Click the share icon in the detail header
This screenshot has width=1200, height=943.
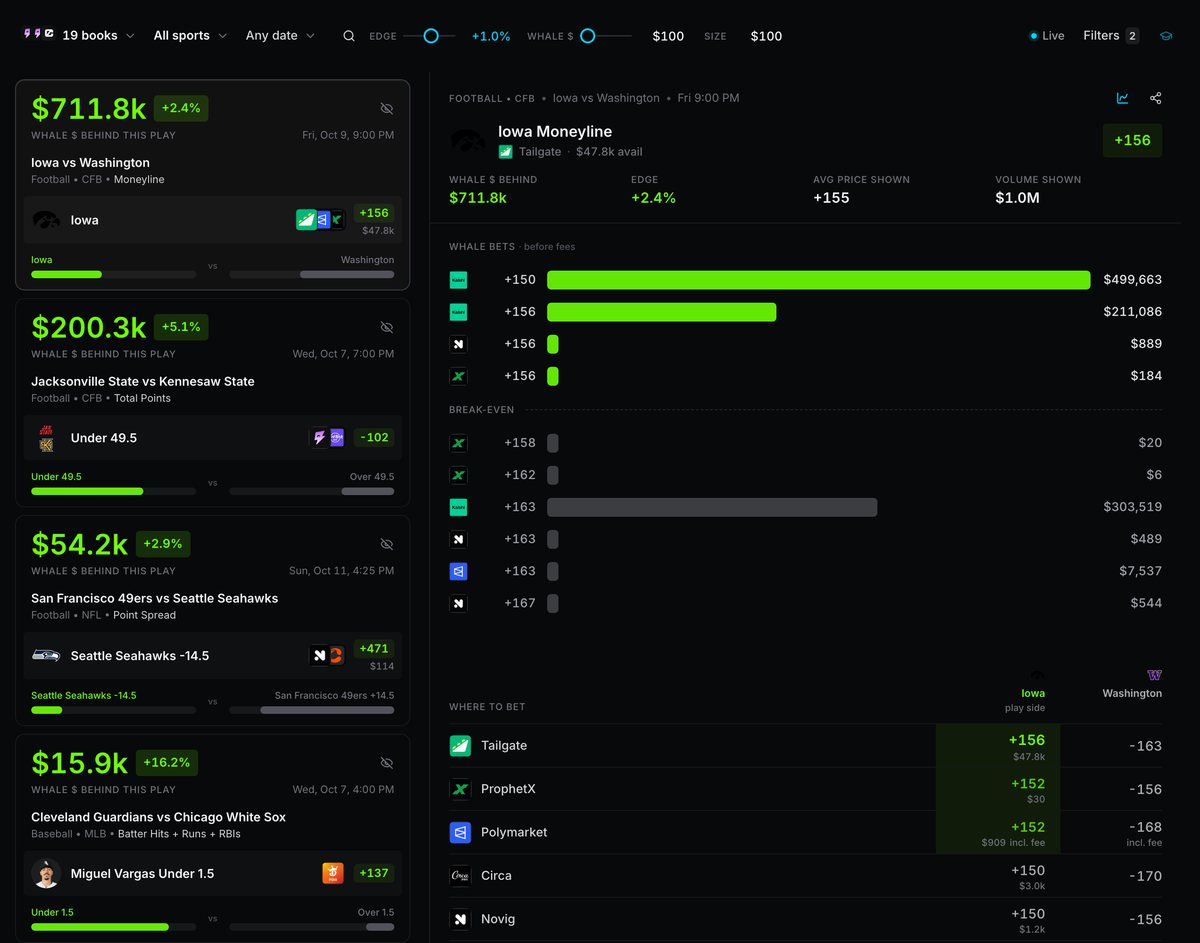pos(1156,98)
